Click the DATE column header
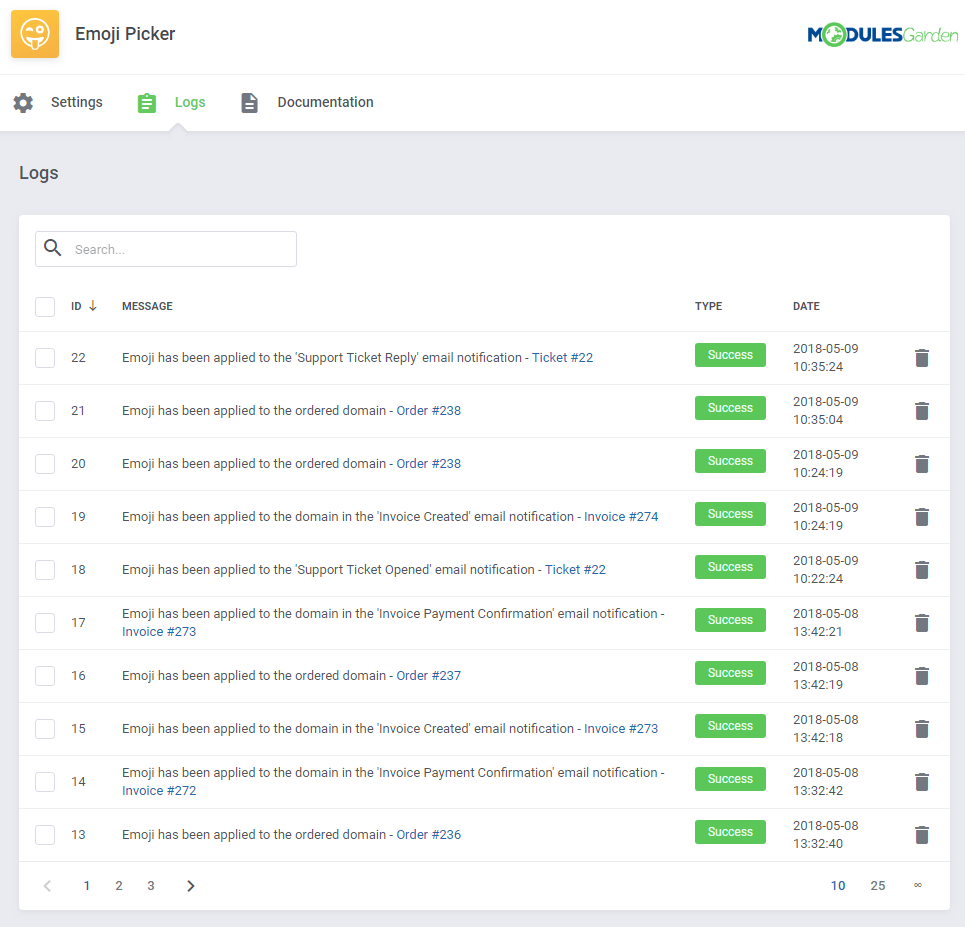The image size is (965, 927). (806, 306)
